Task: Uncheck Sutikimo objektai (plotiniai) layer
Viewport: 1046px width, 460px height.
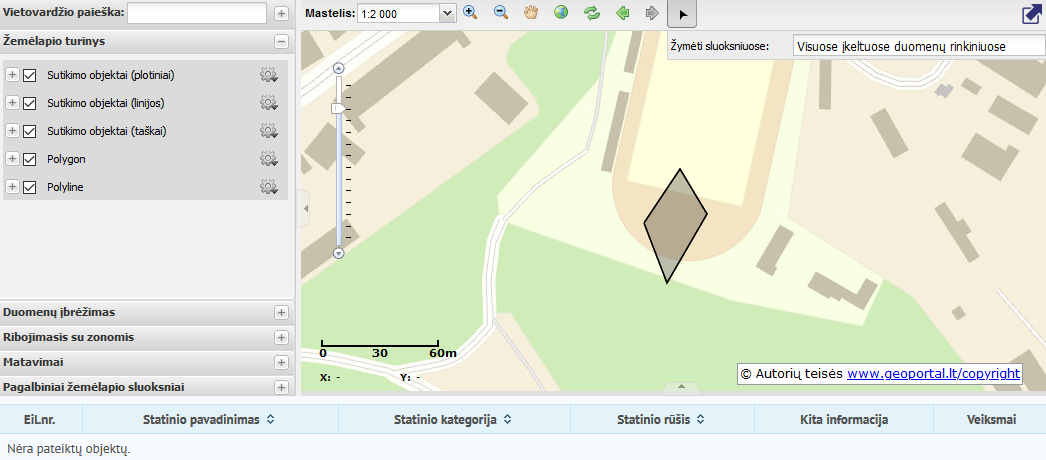Action: [x=30, y=75]
